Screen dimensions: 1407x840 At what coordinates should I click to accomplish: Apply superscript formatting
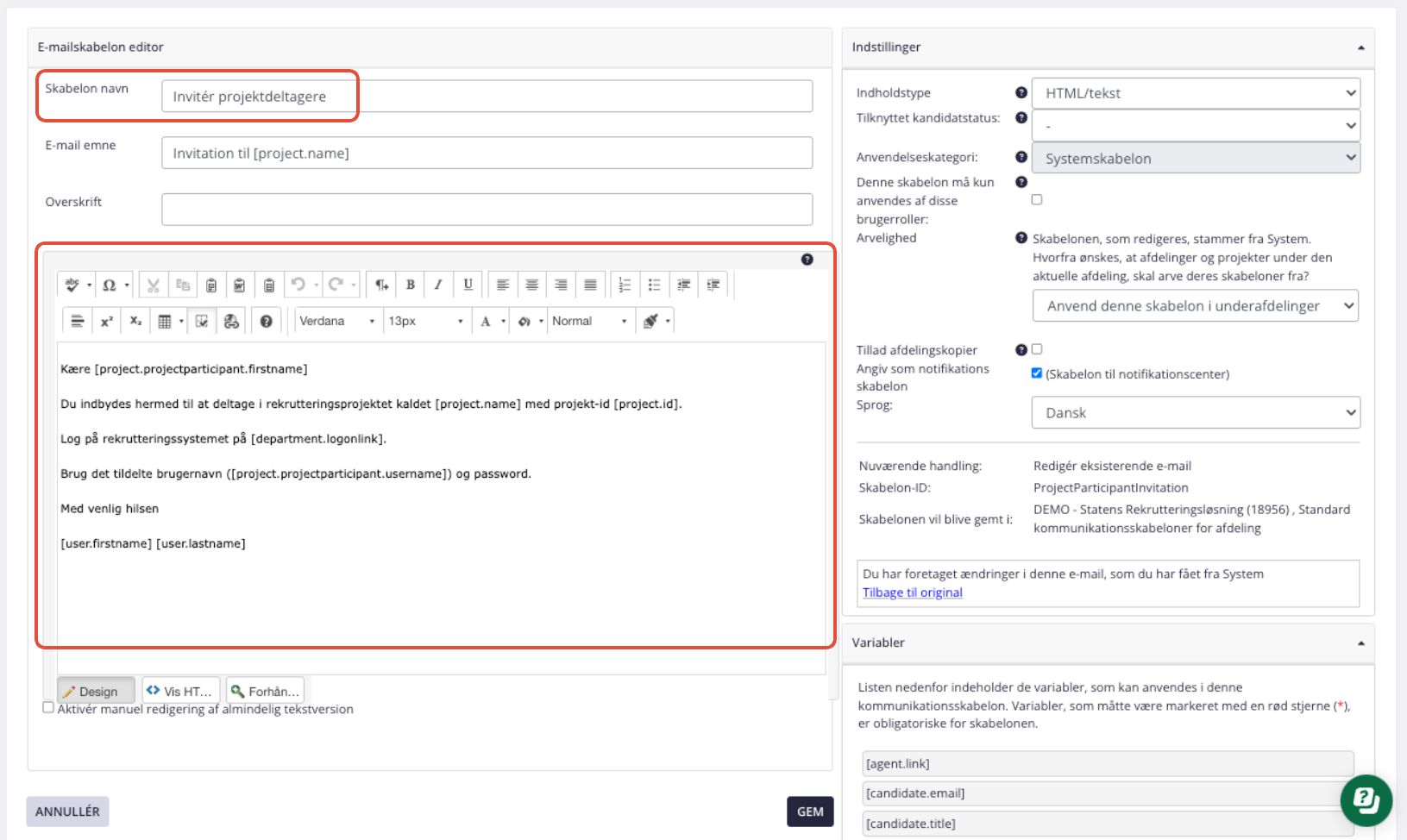click(x=107, y=321)
